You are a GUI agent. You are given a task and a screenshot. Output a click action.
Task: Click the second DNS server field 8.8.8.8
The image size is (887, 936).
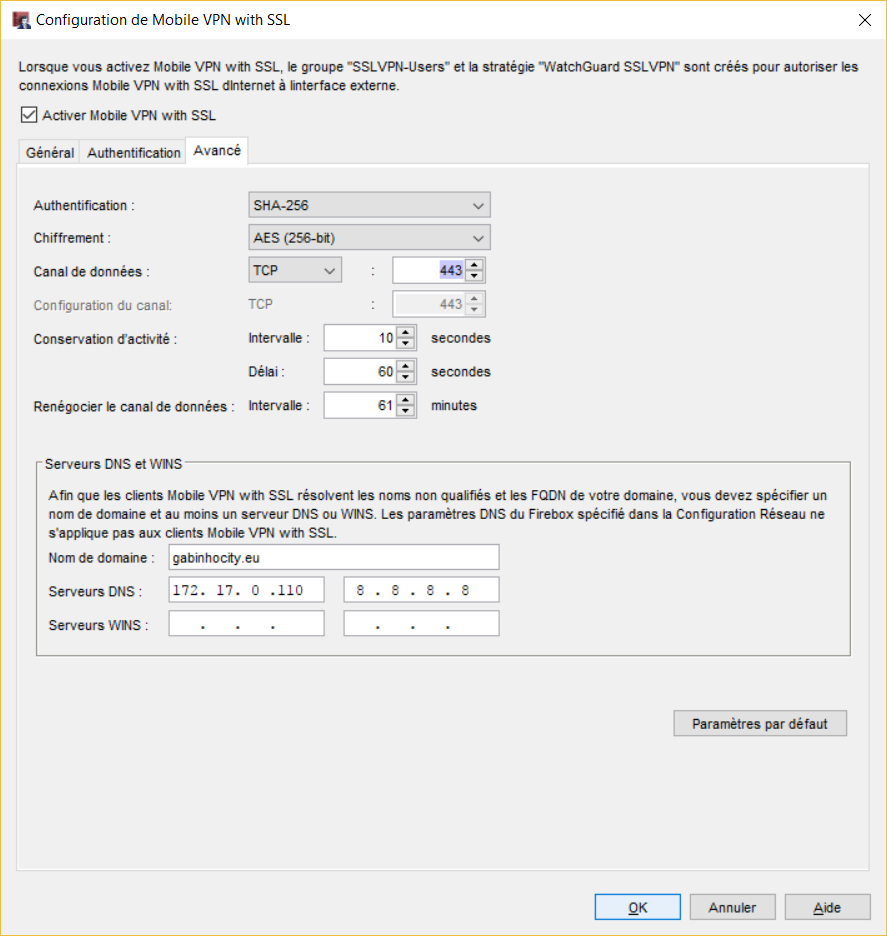click(x=421, y=590)
